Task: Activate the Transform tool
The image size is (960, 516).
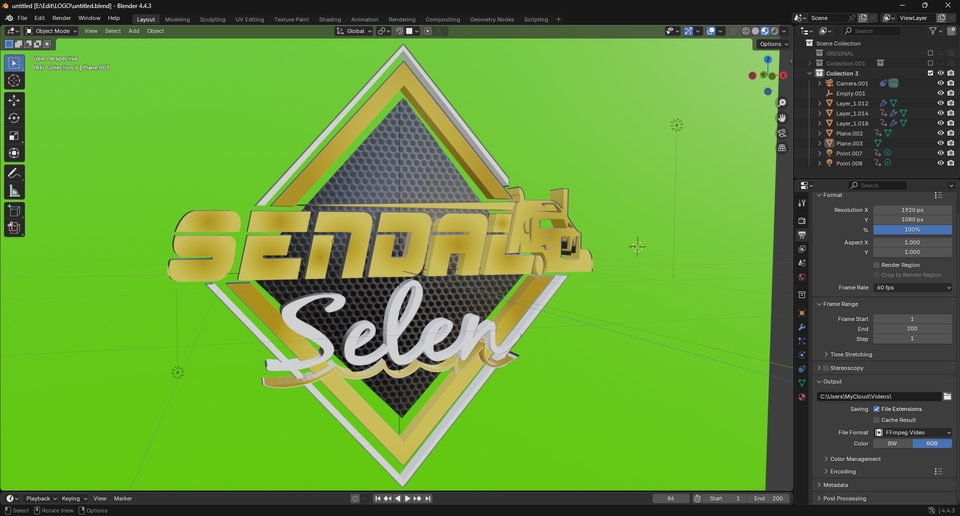Action: pyautogui.click(x=14, y=153)
